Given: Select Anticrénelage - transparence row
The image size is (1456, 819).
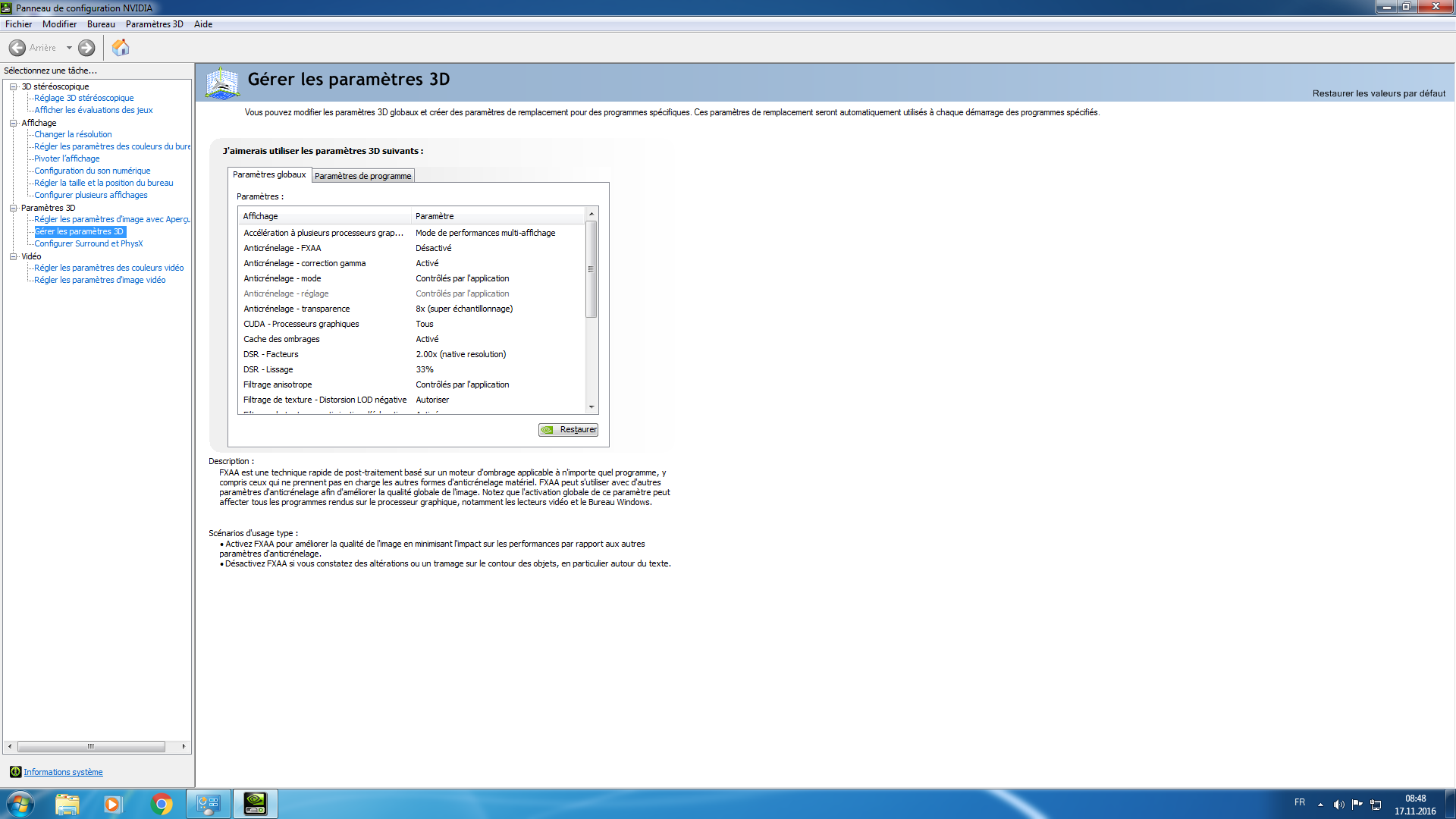Looking at the screenshot, I should click(x=413, y=309).
